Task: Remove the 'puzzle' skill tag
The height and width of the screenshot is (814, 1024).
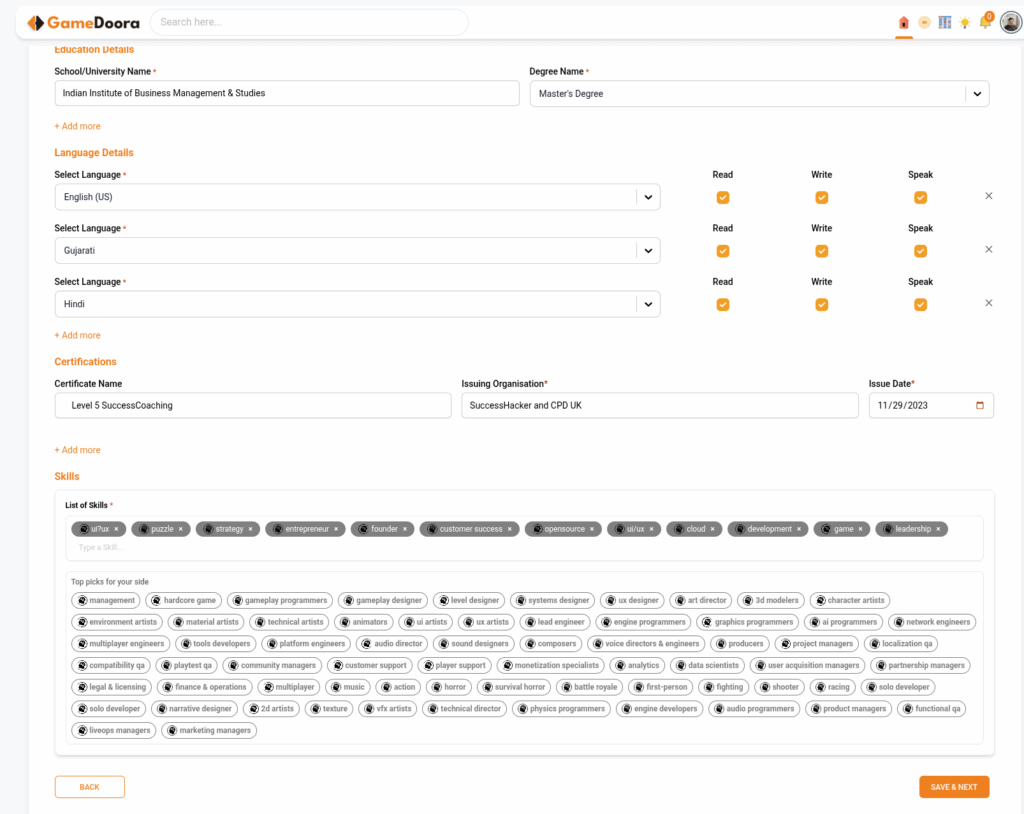Action: [x=181, y=529]
